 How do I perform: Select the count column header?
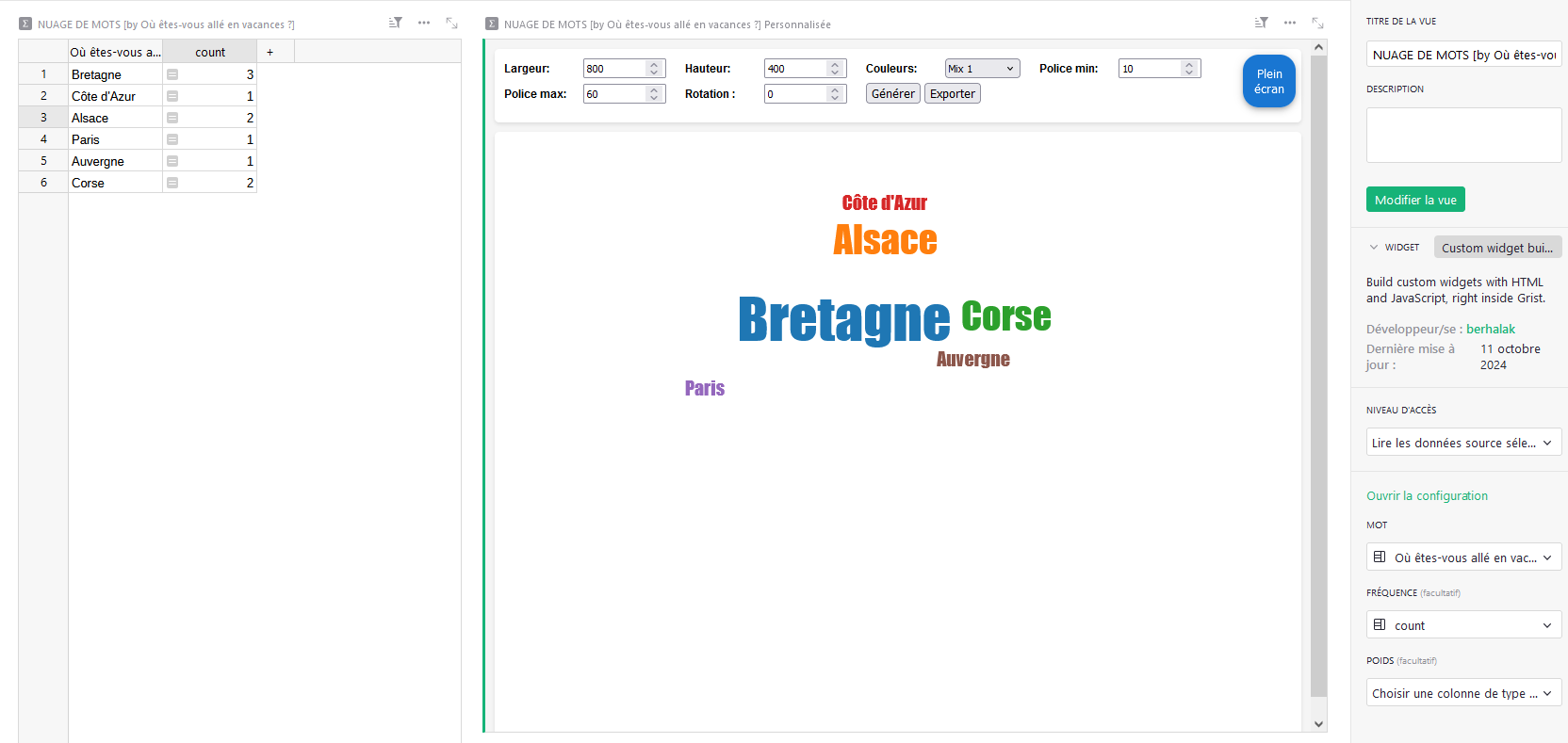[x=209, y=52]
